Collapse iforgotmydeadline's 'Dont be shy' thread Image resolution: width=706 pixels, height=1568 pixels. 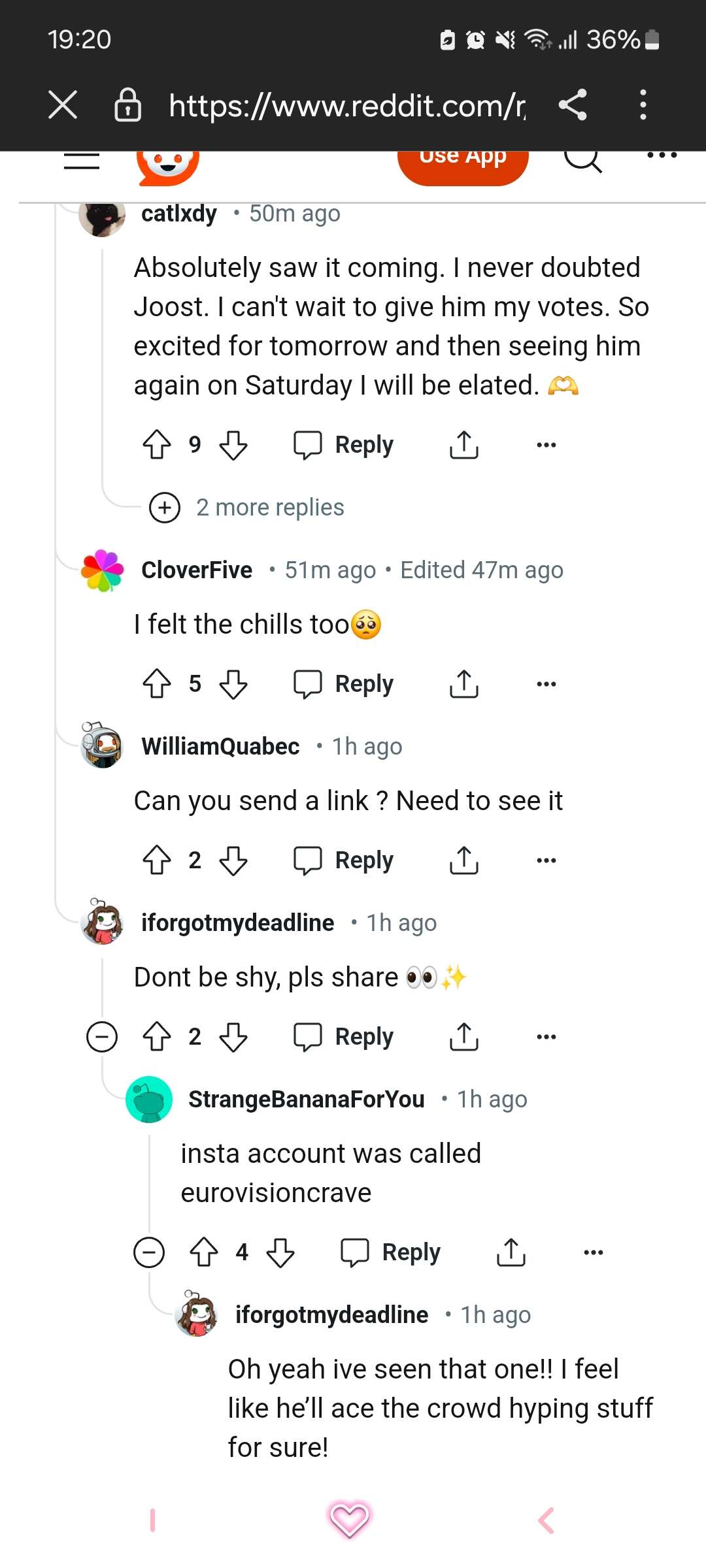tap(102, 1037)
